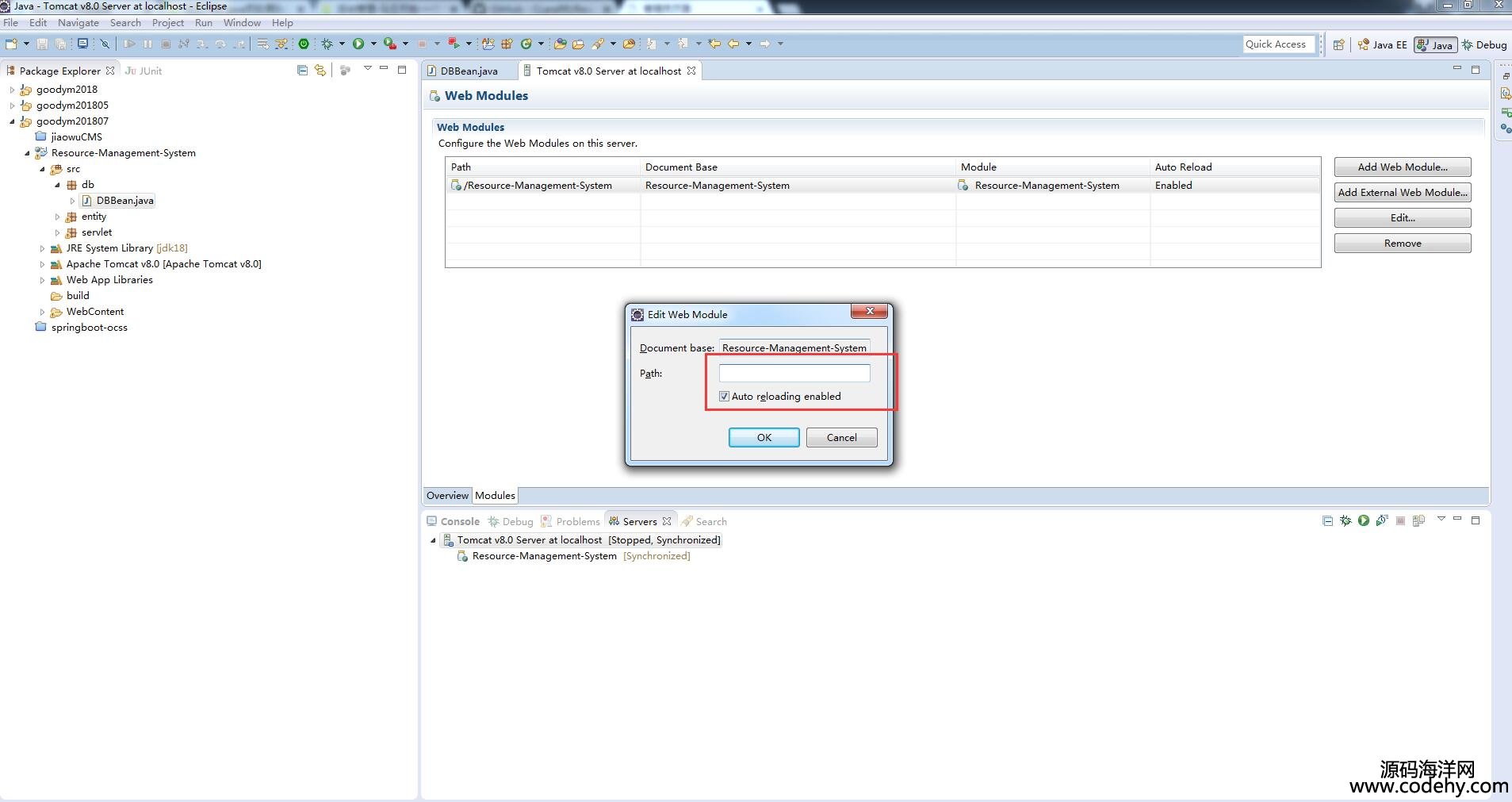This screenshot has height=802, width=1512.
Task: Switch to the Debug perspective
Action: click(x=1484, y=44)
